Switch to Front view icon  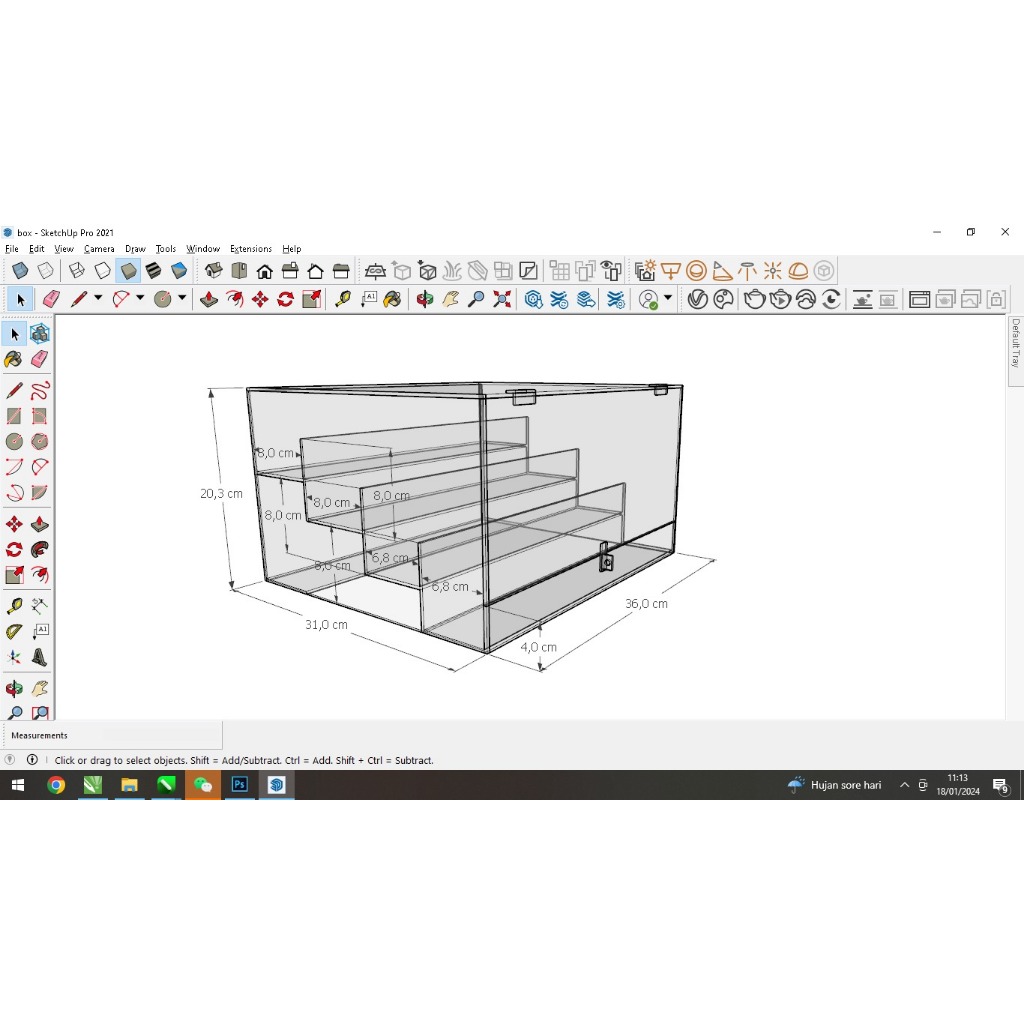264,270
